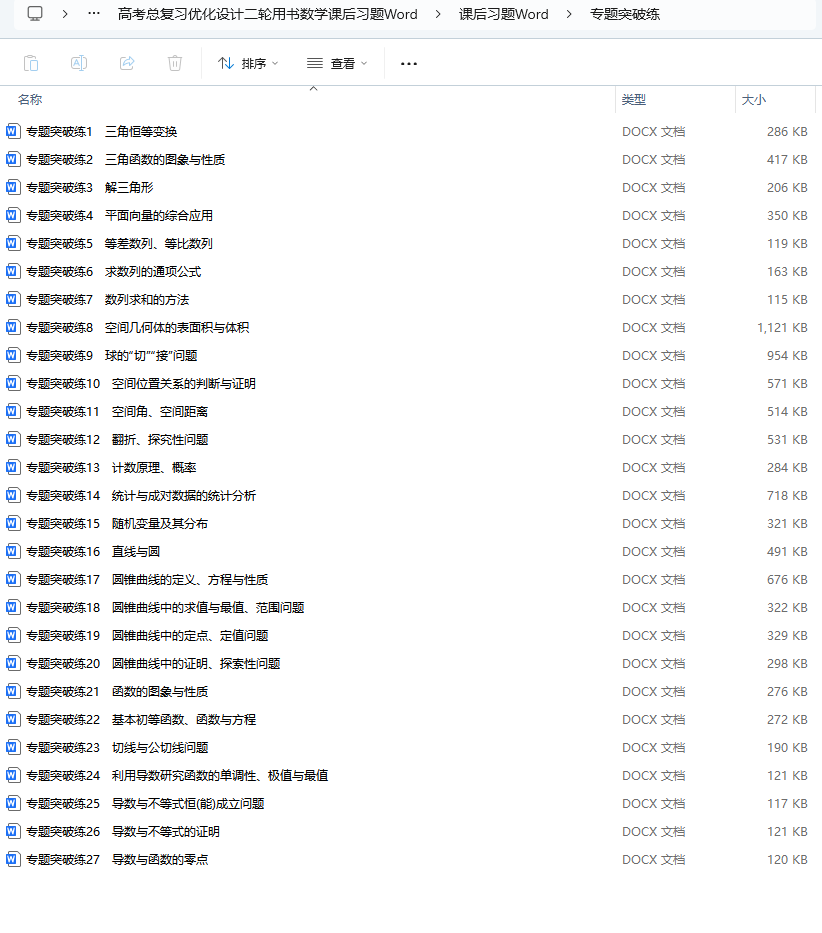Sort files by 大小 column header
Image resolution: width=822 pixels, height=933 pixels.
[753, 100]
